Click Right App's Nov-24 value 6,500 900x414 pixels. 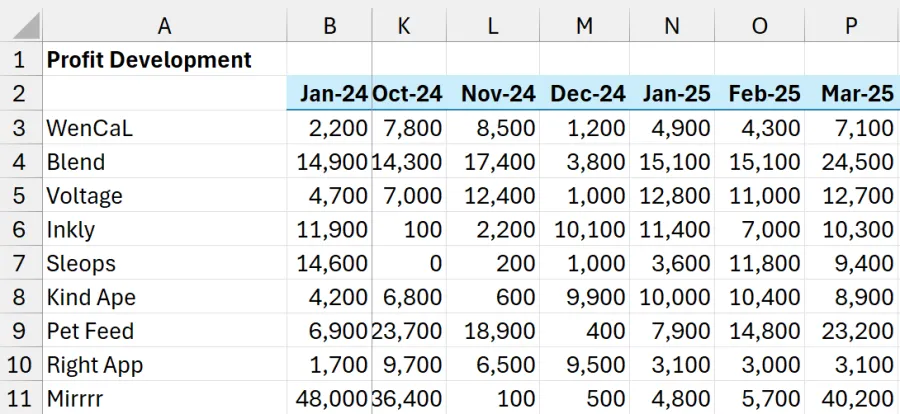[x=493, y=364]
